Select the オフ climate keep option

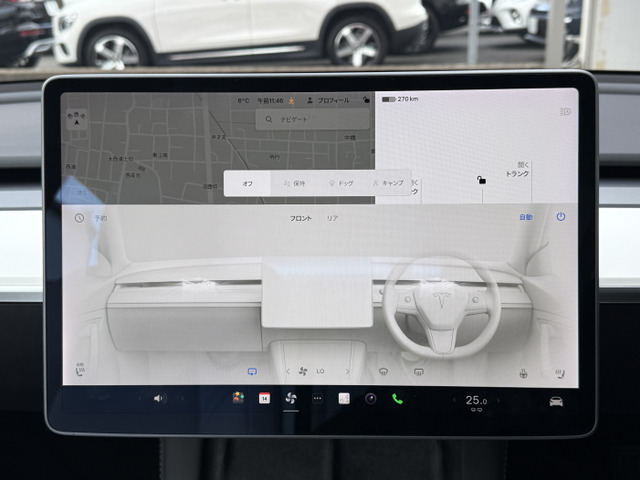tap(248, 184)
